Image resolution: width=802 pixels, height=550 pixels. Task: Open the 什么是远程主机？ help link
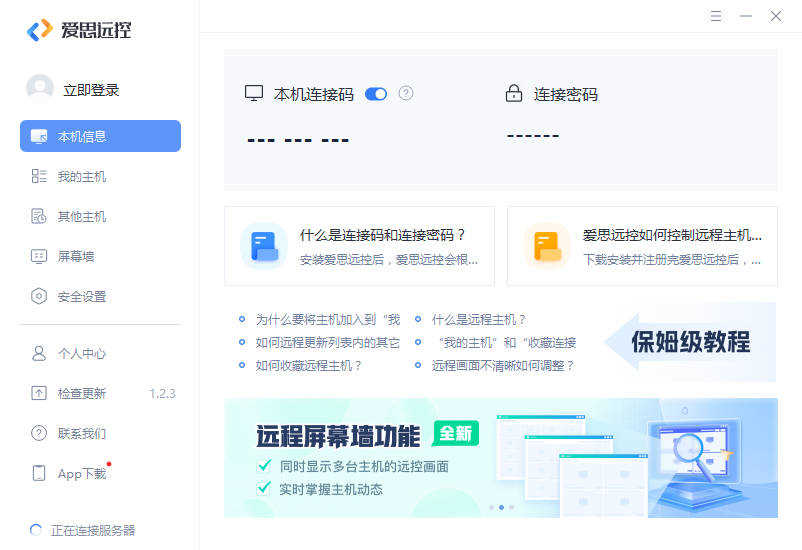(x=479, y=319)
